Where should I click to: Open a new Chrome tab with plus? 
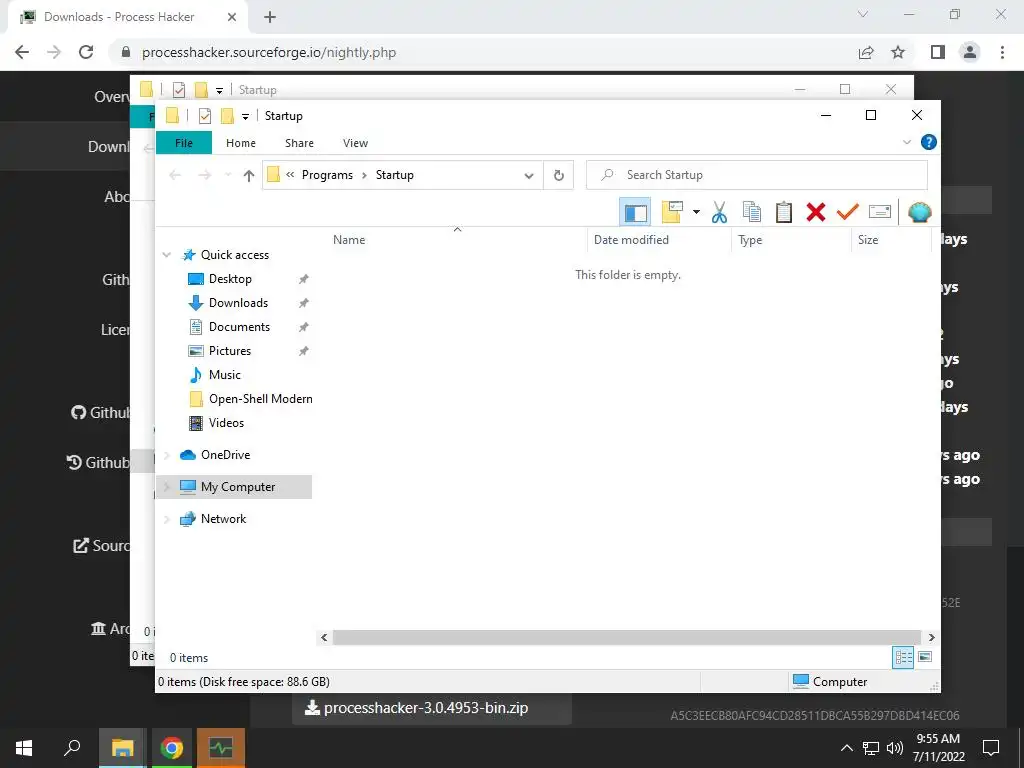click(270, 17)
